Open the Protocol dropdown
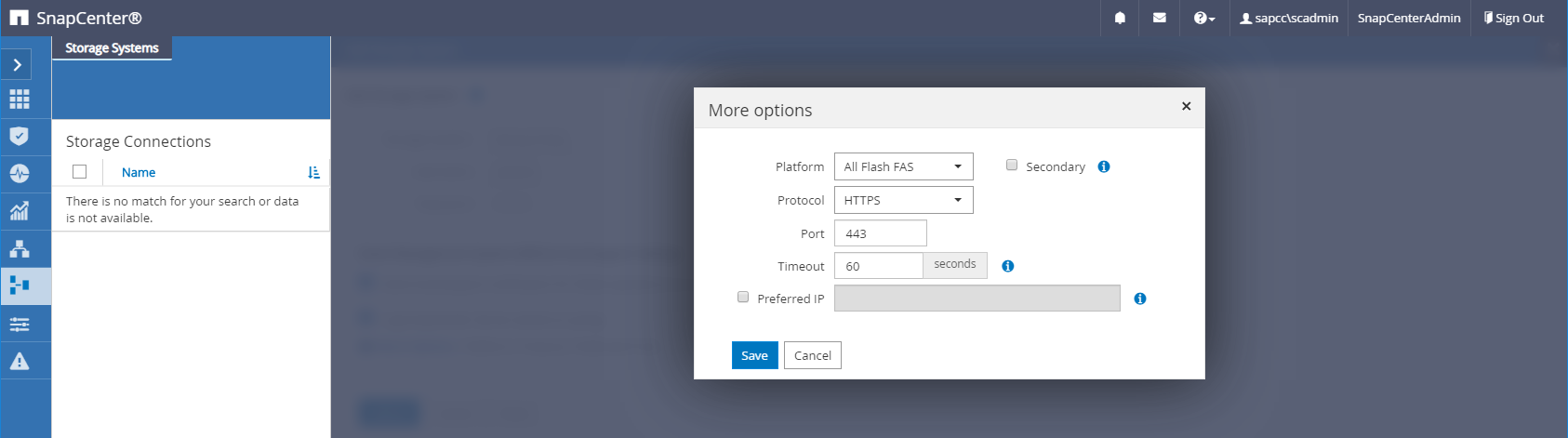Screen dimensions: 1568x438 (x=903, y=200)
